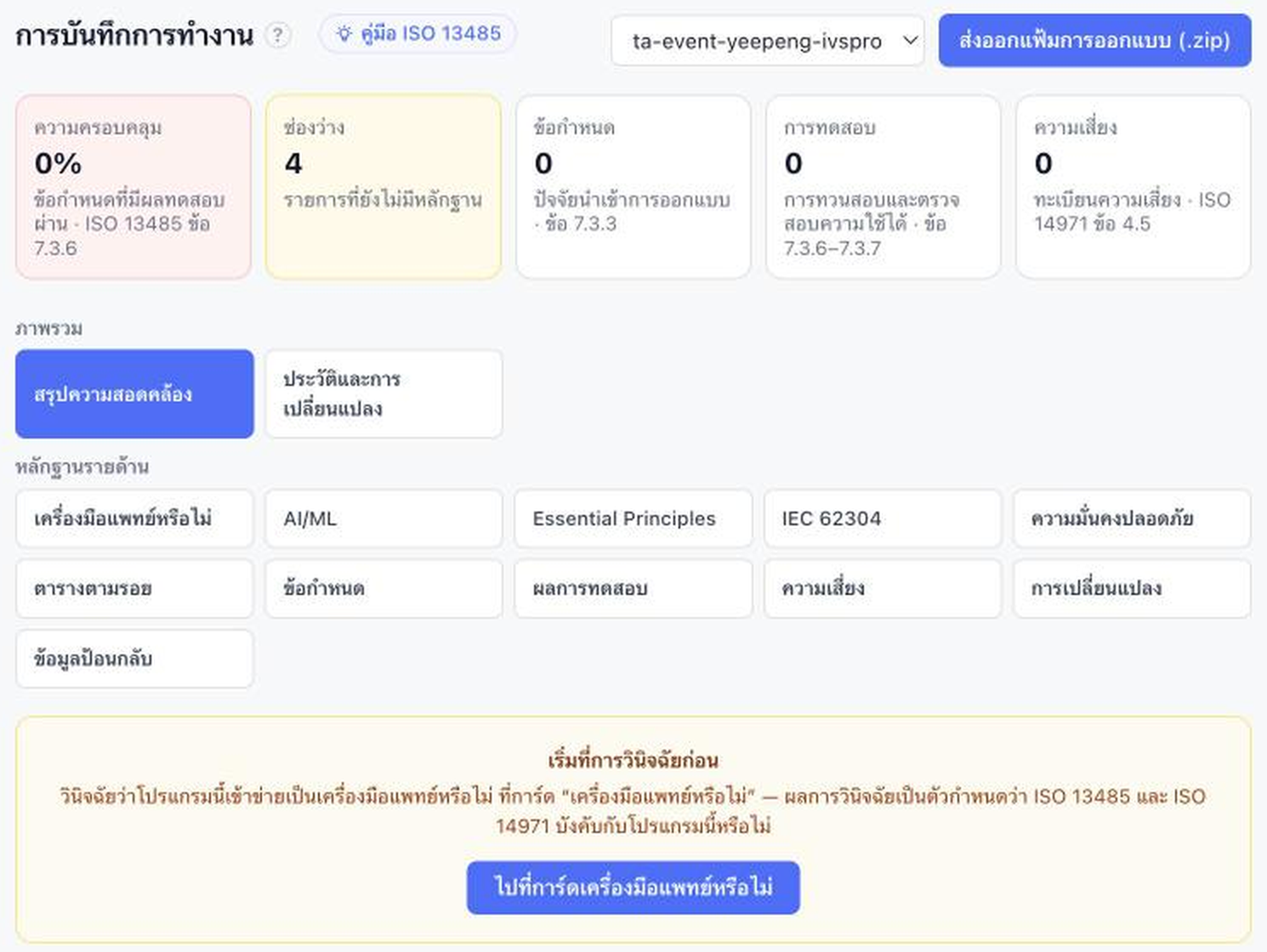
Task: Open the Essential Principles tab
Action: click(x=633, y=518)
